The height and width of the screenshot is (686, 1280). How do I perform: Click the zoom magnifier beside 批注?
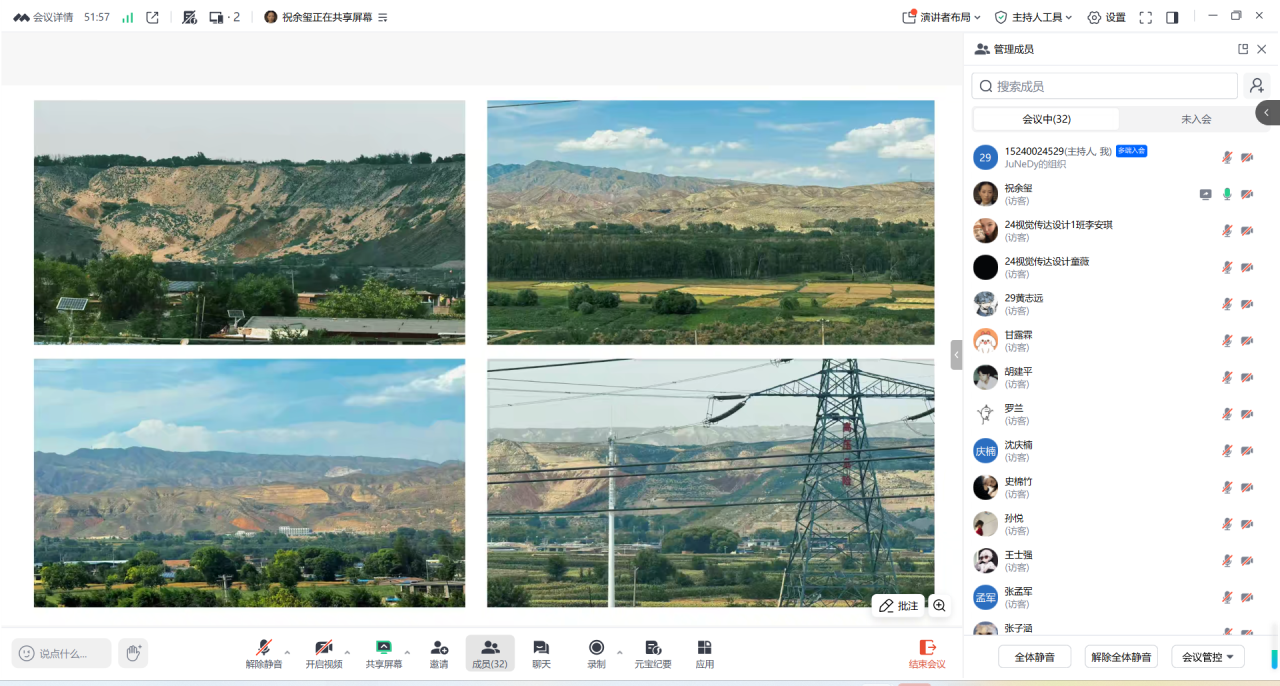pos(939,606)
